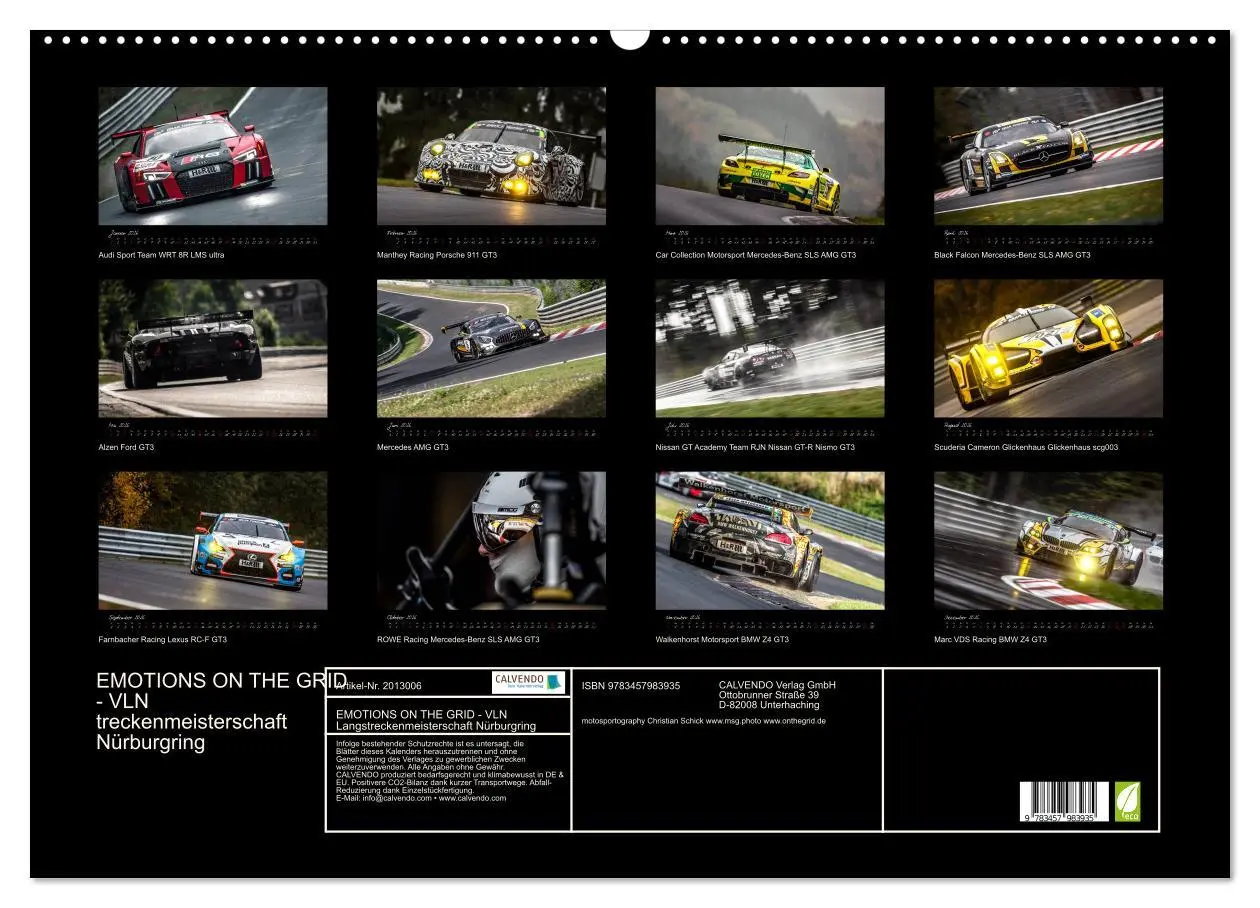Click caption 'Alzen Ford GT3'
The height and width of the screenshot is (908, 1260).
(126, 447)
